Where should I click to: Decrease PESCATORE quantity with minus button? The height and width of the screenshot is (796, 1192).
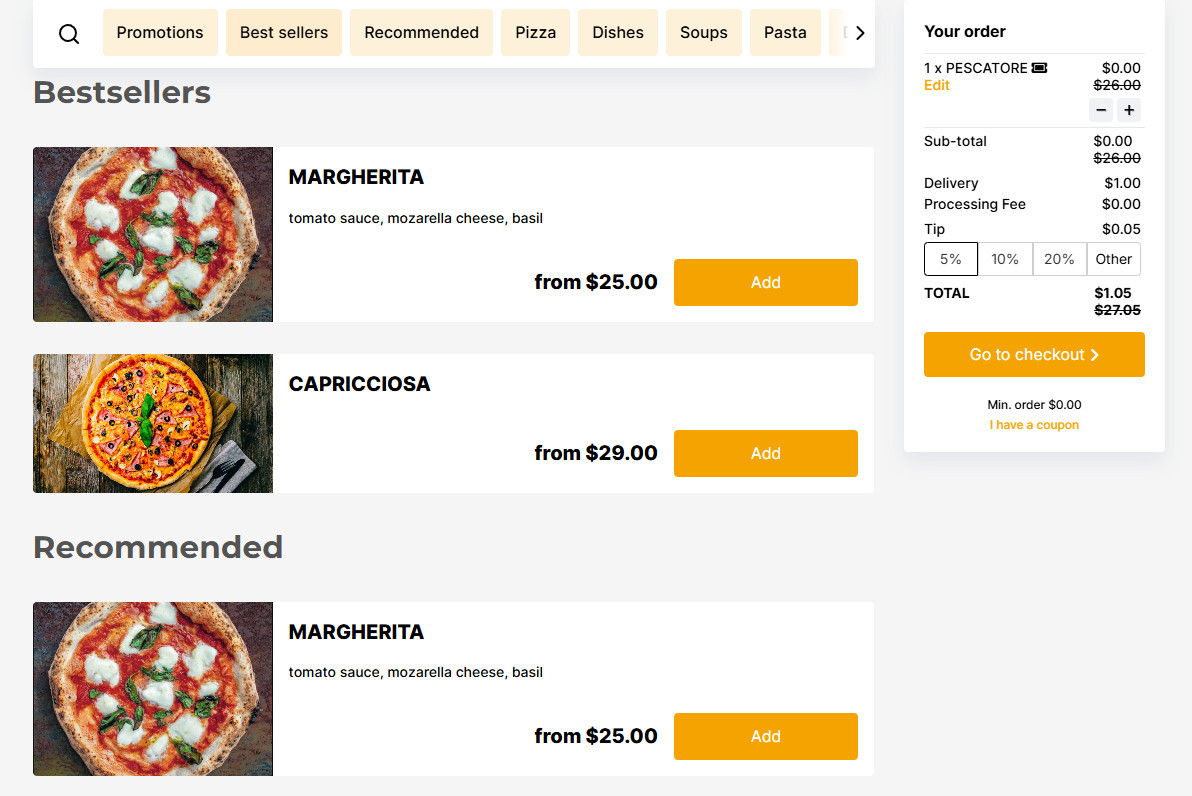coord(1101,110)
